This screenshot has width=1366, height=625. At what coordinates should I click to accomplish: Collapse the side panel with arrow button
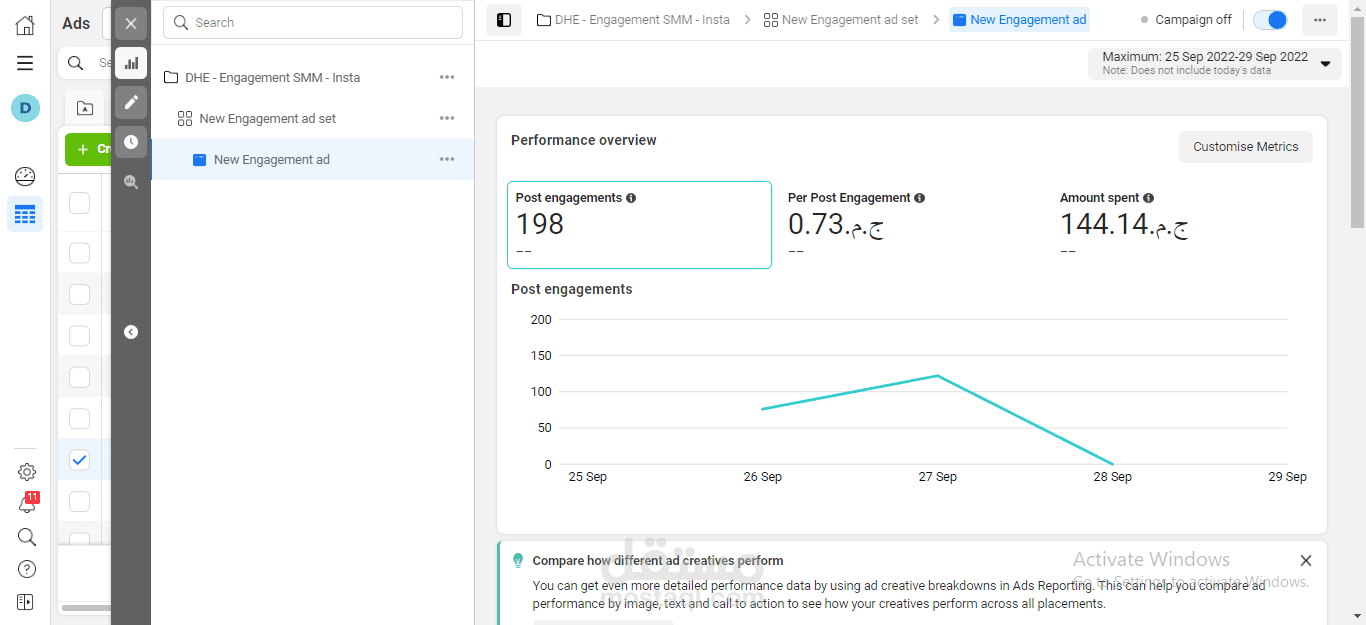pyautogui.click(x=131, y=332)
